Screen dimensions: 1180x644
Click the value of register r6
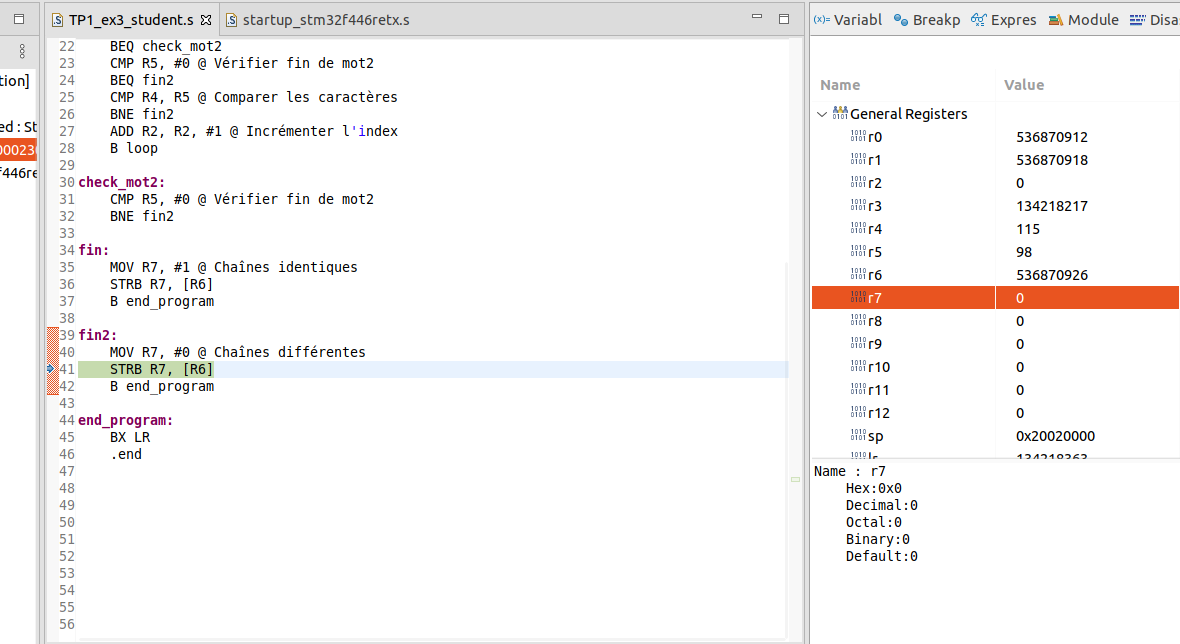pos(1051,275)
